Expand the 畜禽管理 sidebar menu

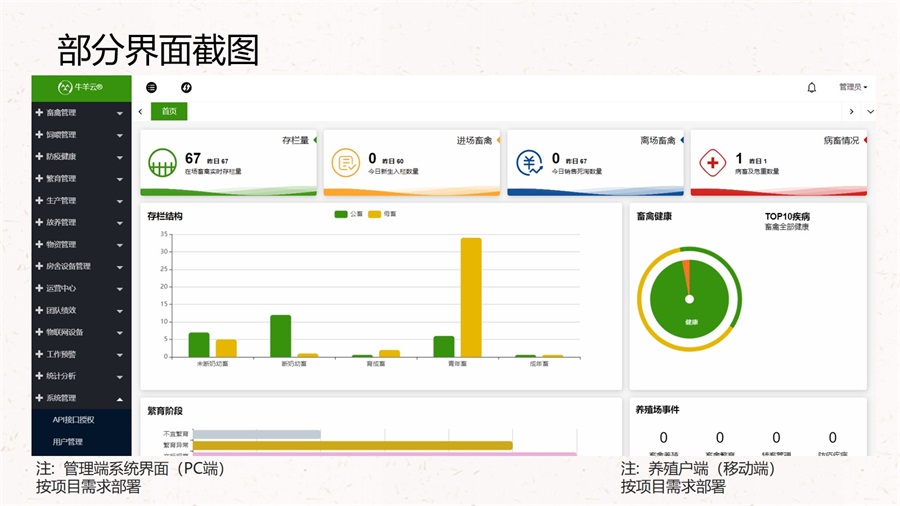80,113
